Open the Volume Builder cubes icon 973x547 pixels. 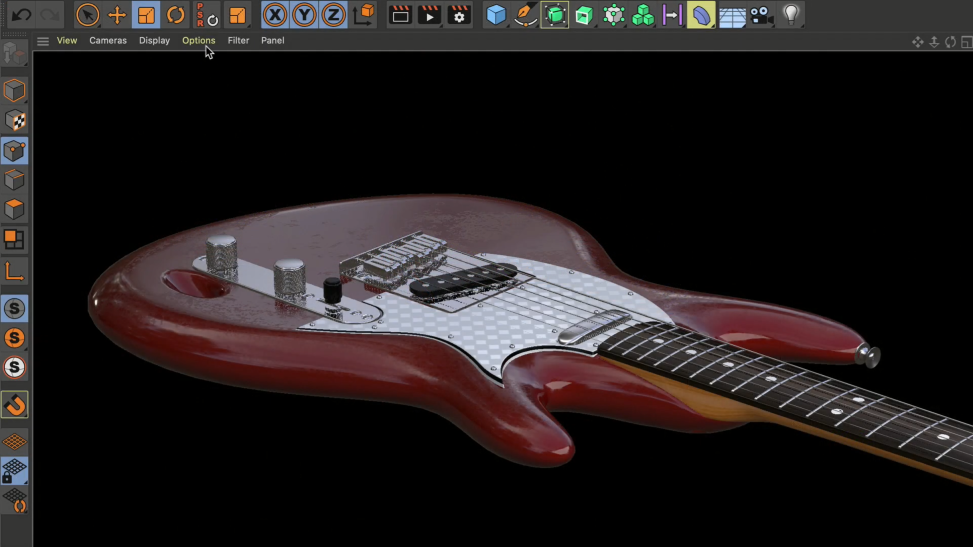tap(643, 15)
